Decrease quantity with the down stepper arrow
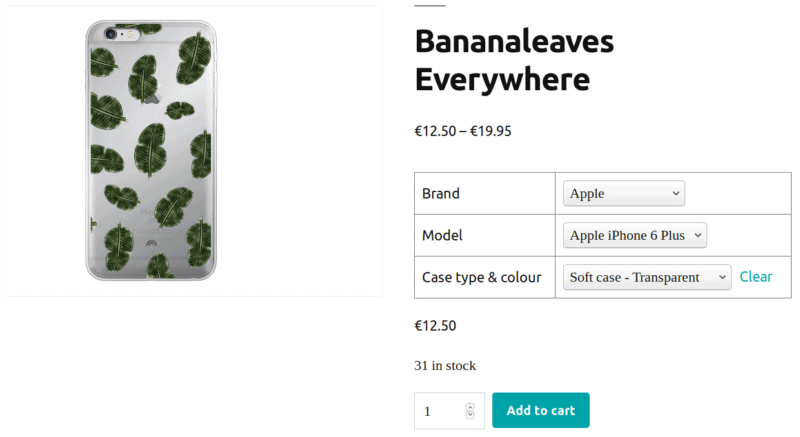This screenshot has width=800, height=437. click(x=470, y=415)
